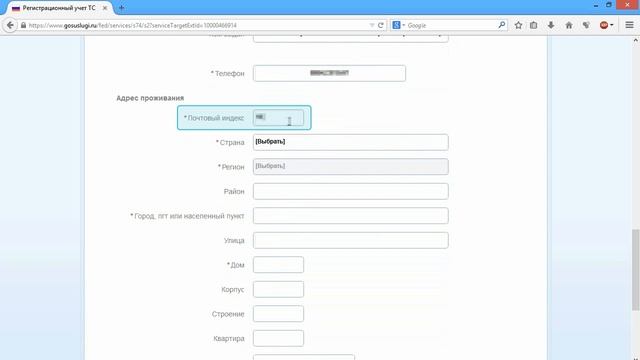Select the Регистрационный учет ТС tab
640x360 pixels.
coord(58,8)
